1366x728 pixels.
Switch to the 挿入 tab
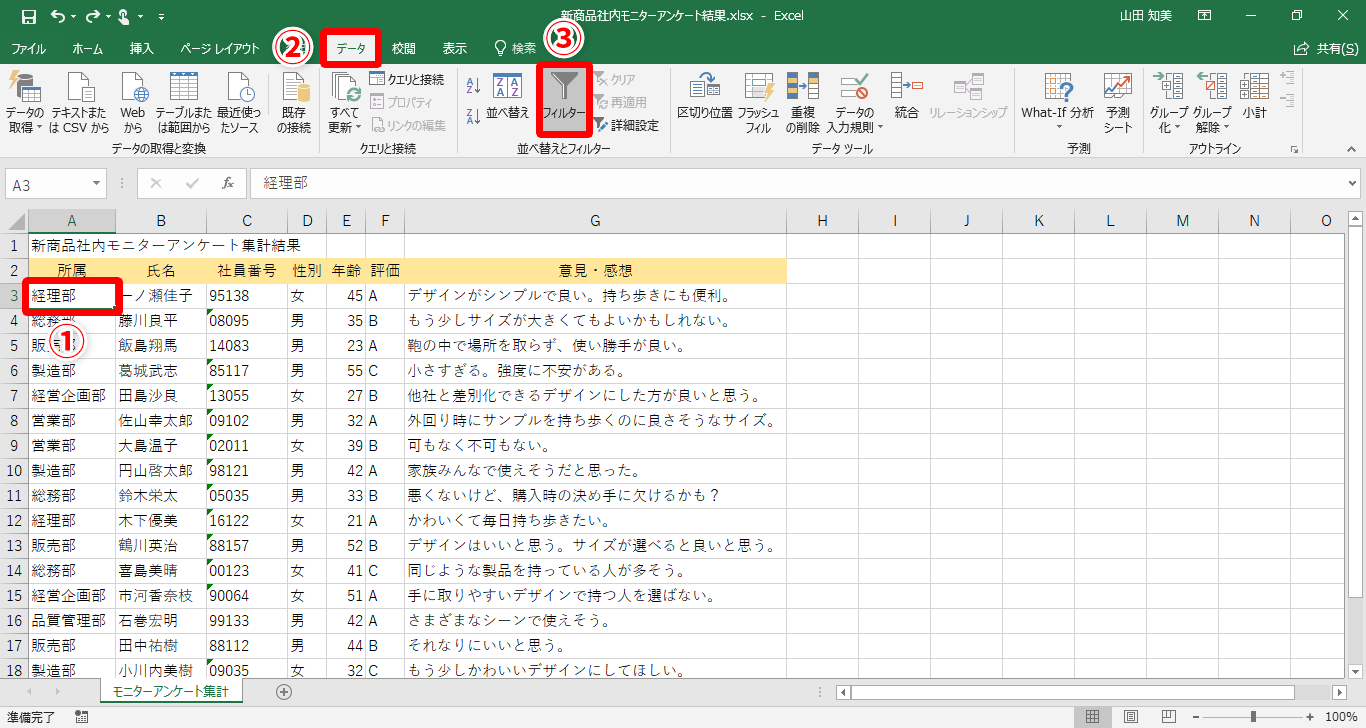click(142, 48)
